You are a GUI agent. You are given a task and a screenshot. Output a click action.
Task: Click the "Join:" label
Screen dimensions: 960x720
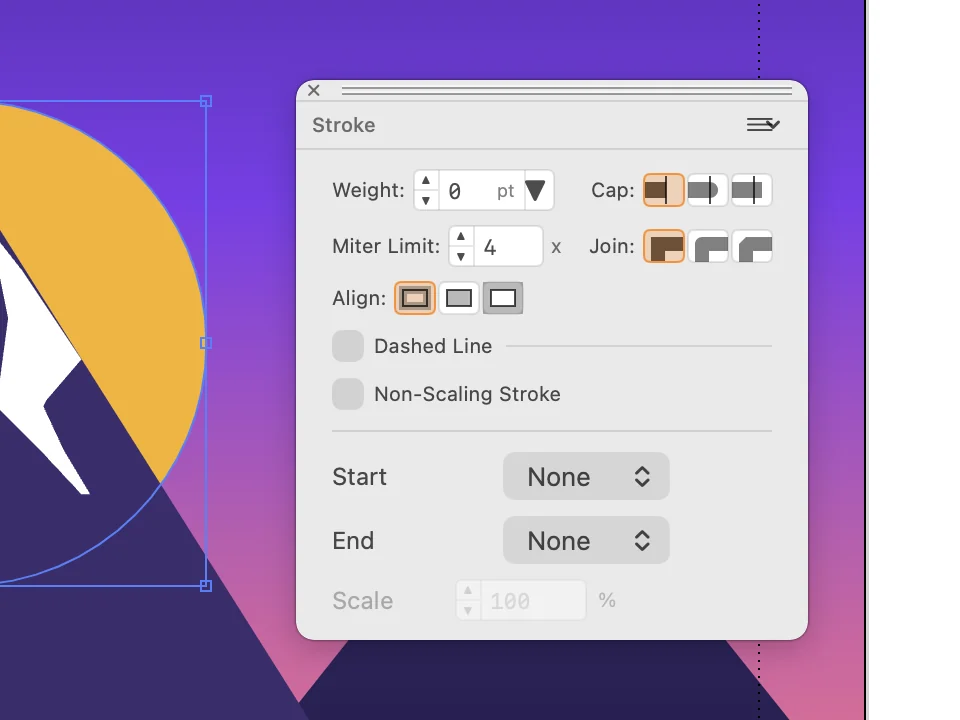(x=612, y=246)
